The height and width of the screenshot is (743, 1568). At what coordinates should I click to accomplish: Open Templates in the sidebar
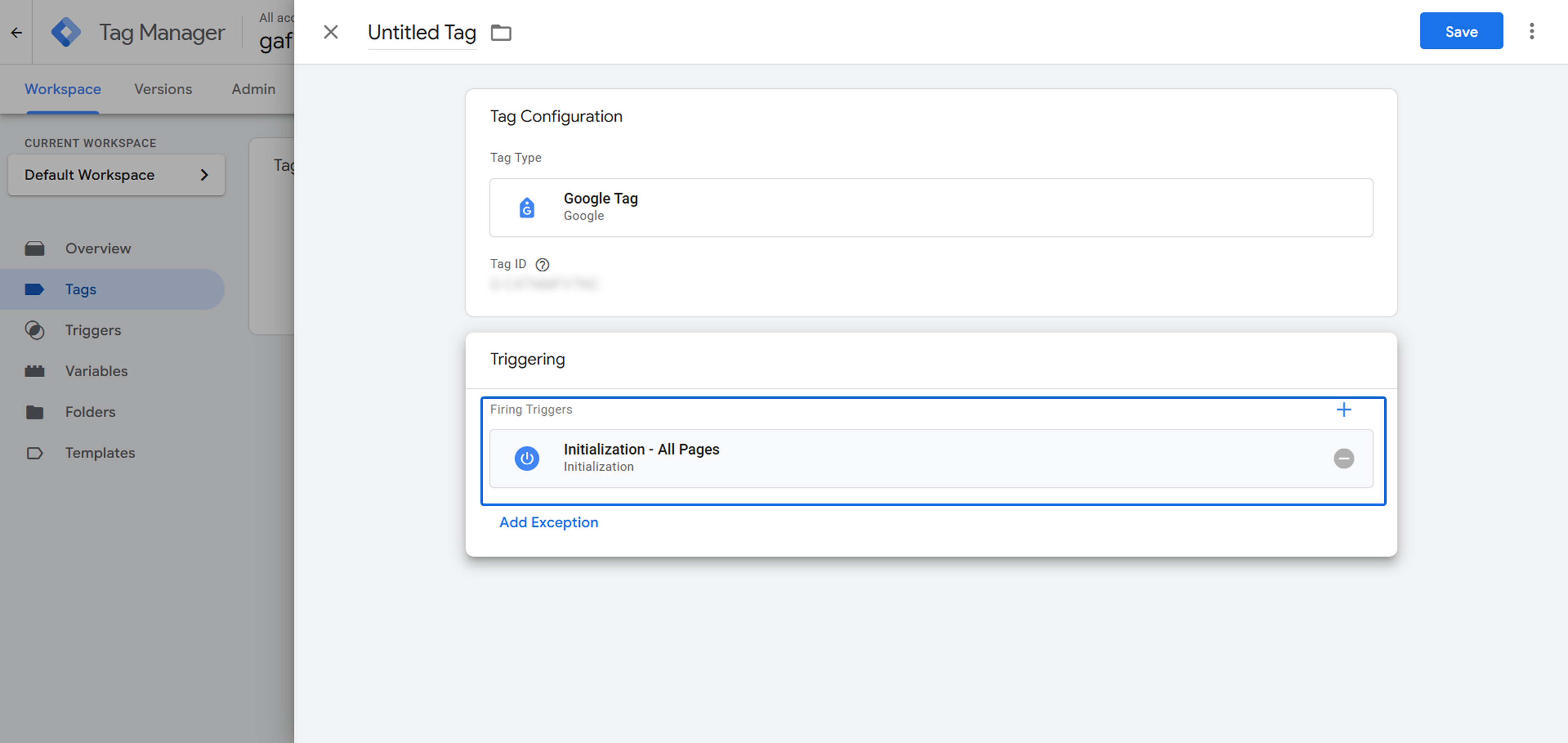[112, 452]
